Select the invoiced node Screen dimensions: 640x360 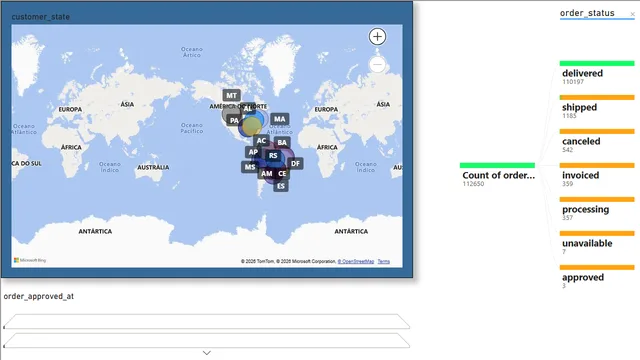coord(597,175)
